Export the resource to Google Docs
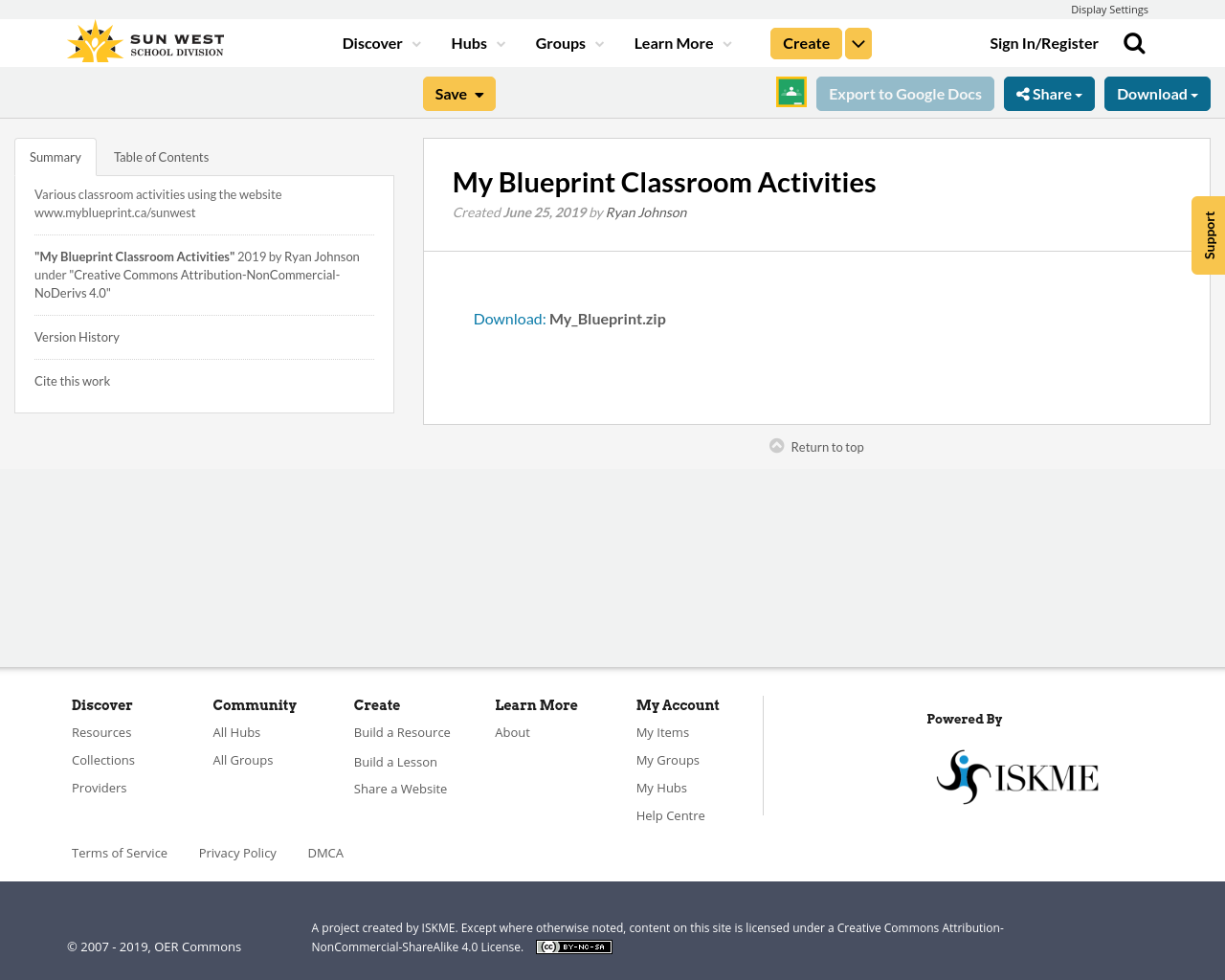 click(904, 92)
